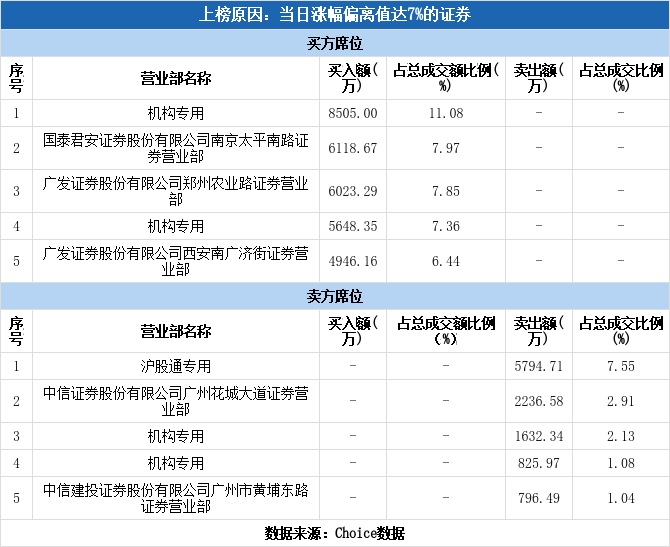The width and height of the screenshot is (670, 547).
Task: Click the percentage value 7.85
Action: point(446,191)
